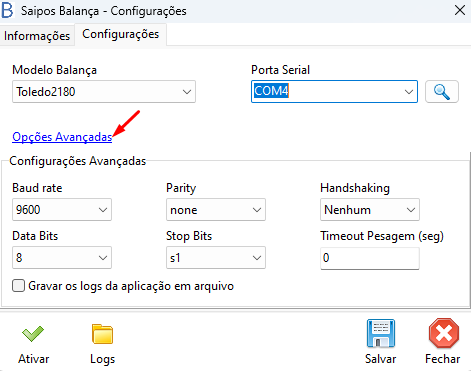Switch to the Informações tab
This screenshot has width=471, height=371.
[37, 36]
